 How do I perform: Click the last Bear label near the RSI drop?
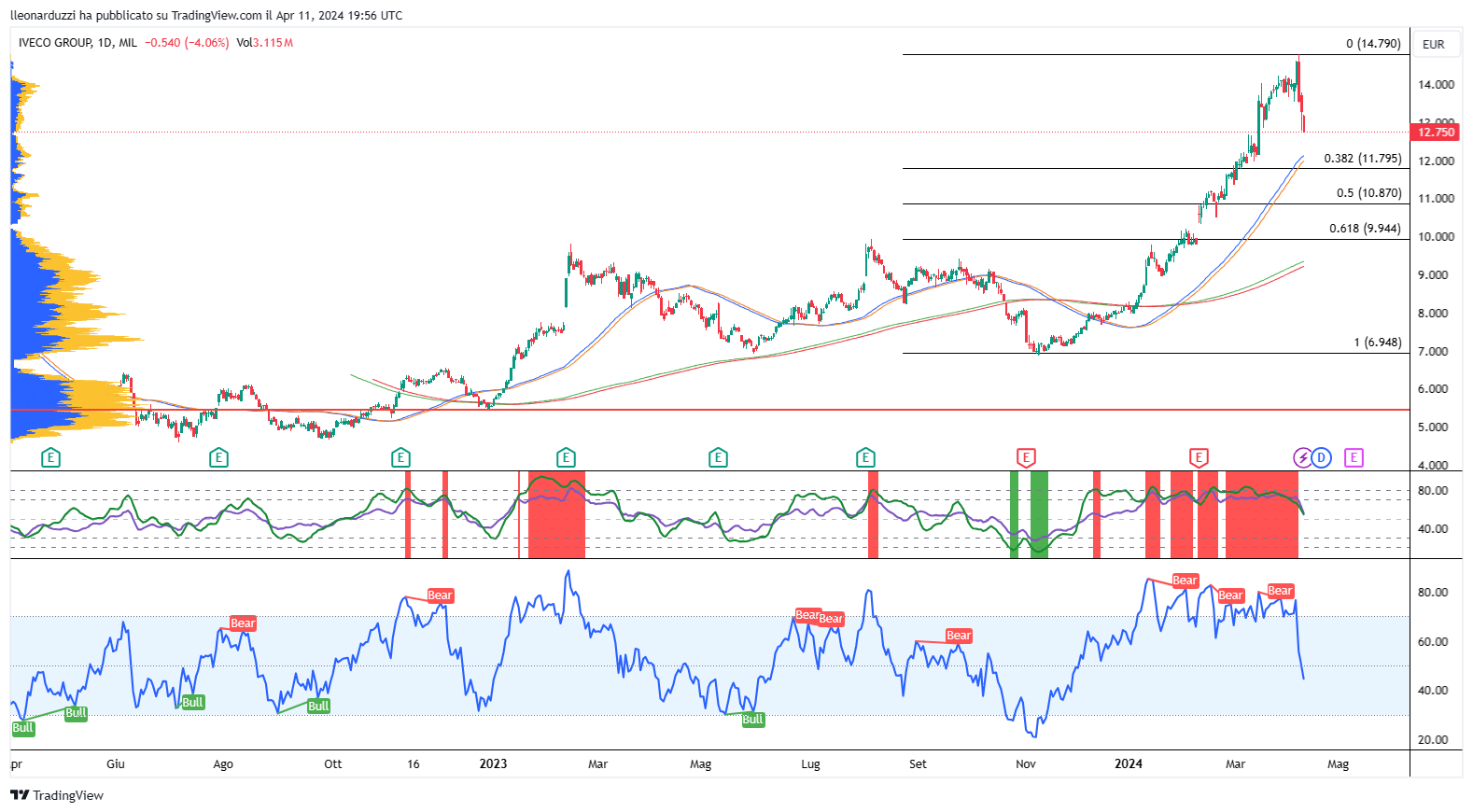tap(1280, 591)
